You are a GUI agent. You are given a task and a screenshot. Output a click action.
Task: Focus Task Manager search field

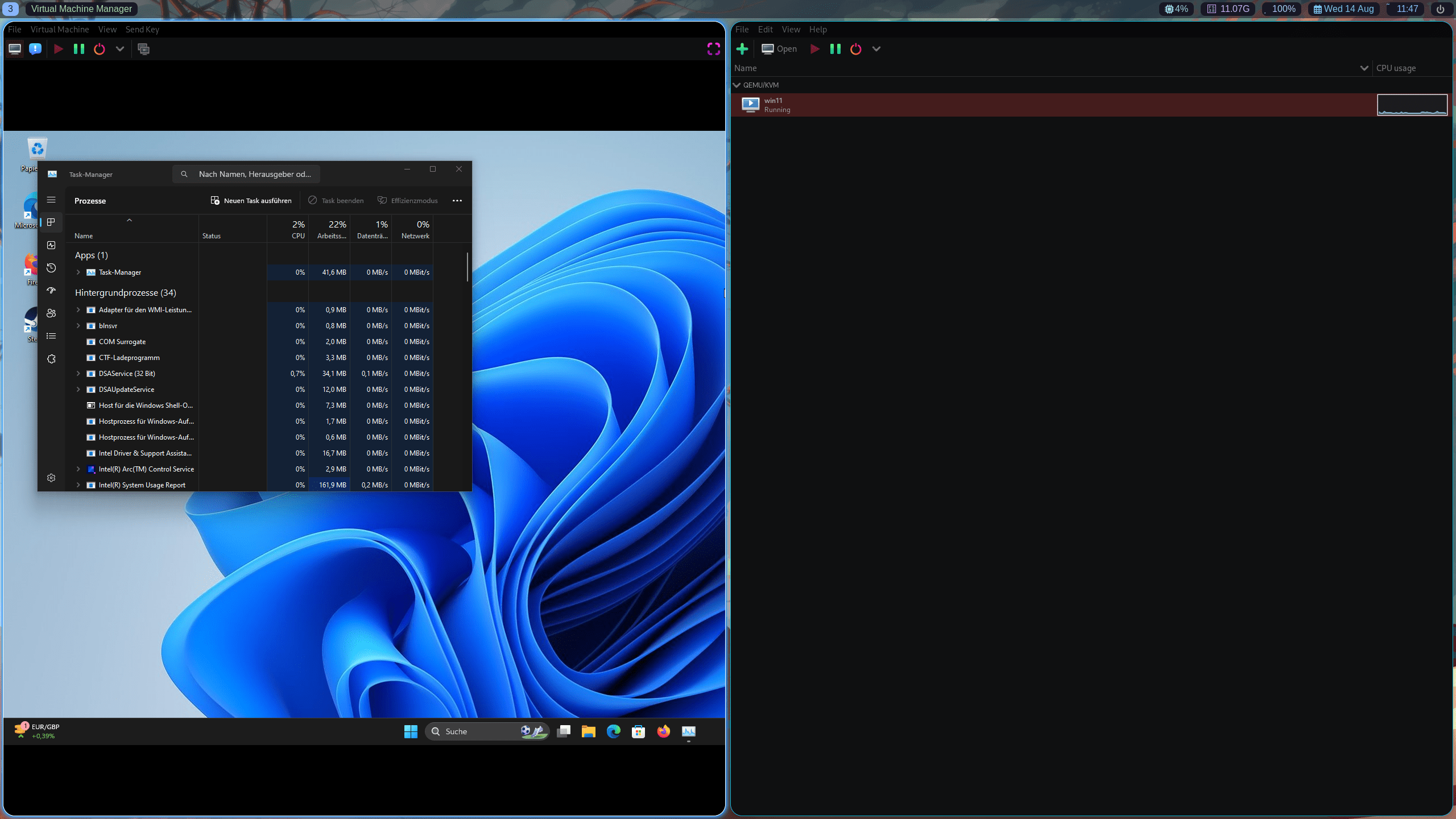[x=246, y=174]
